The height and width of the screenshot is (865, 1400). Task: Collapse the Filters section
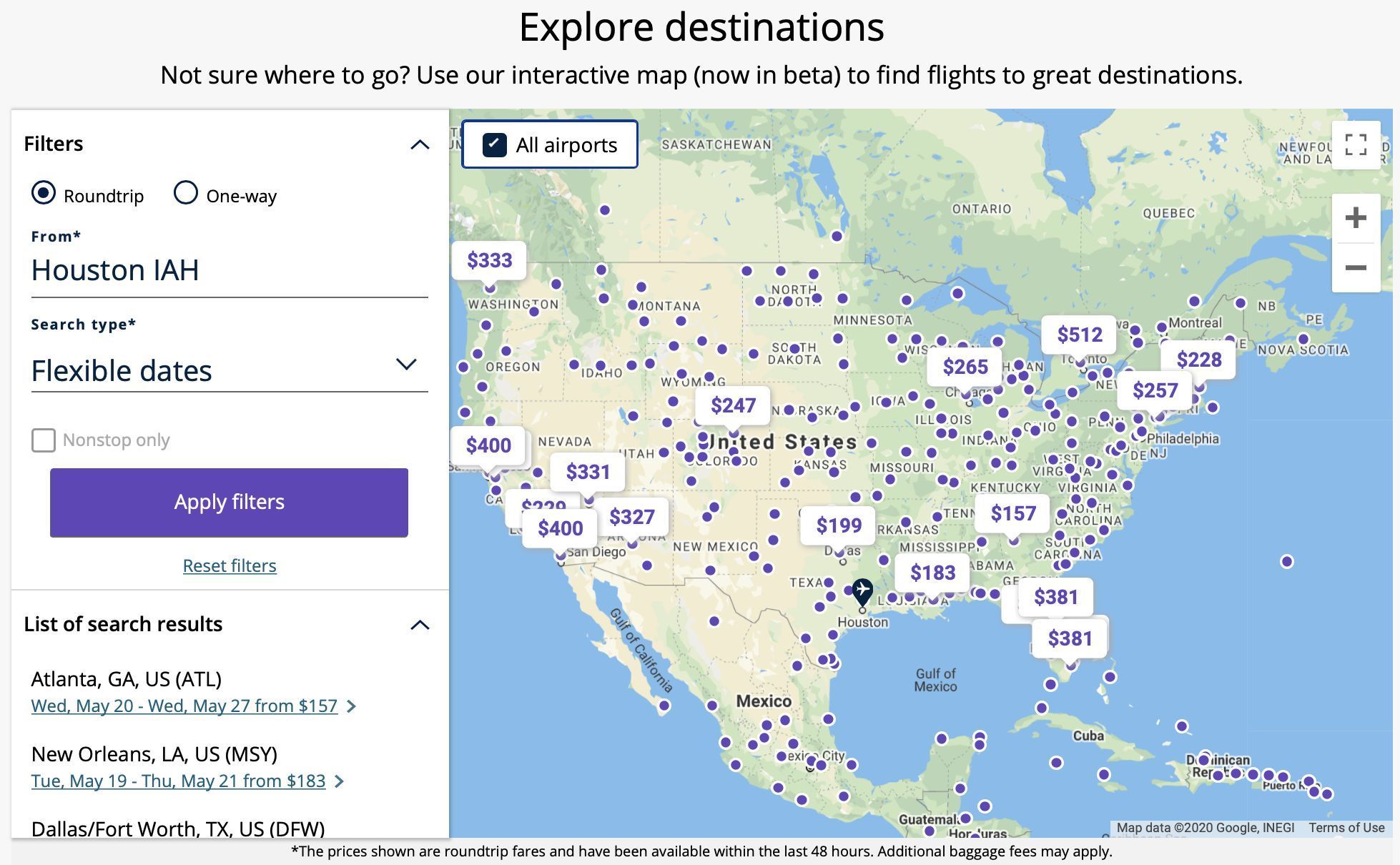pyautogui.click(x=420, y=144)
